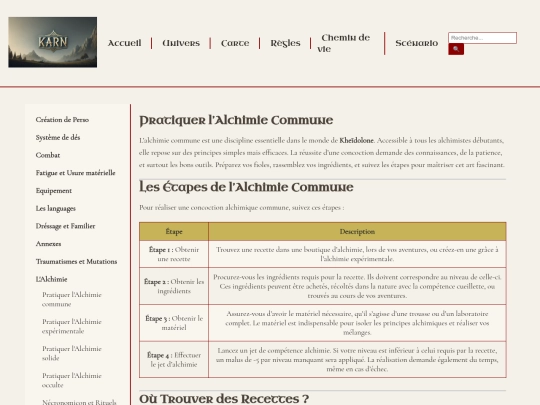This screenshot has width=540, height=405.
Task: Select L'Alchimie in the sidebar
Action: pyautogui.click(x=51, y=279)
